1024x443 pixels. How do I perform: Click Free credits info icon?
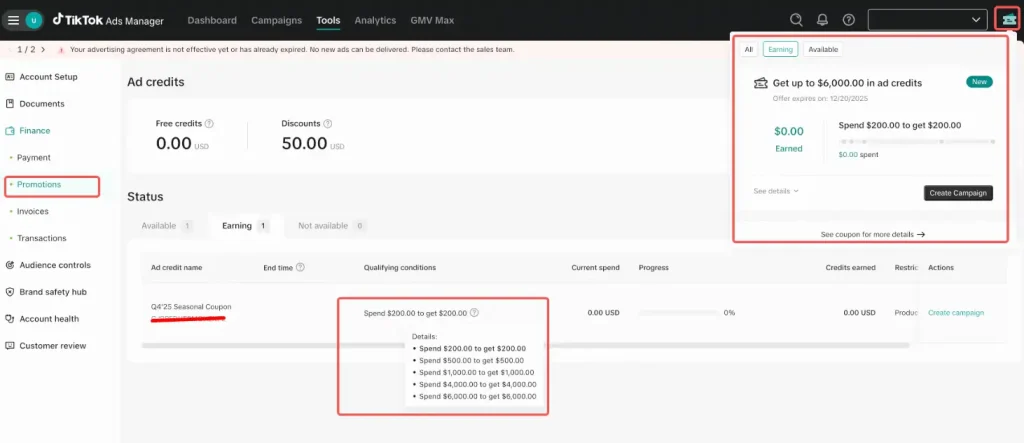[209, 123]
